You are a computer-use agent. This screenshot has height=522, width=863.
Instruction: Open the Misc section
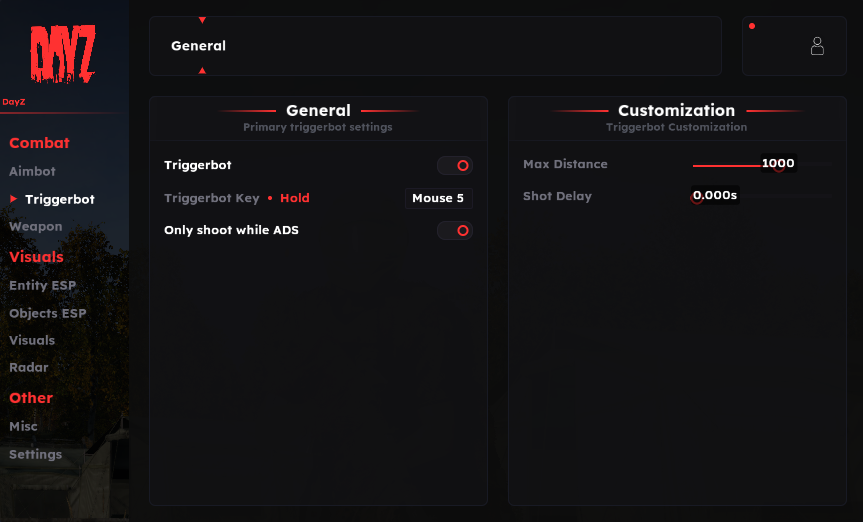(x=23, y=426)
